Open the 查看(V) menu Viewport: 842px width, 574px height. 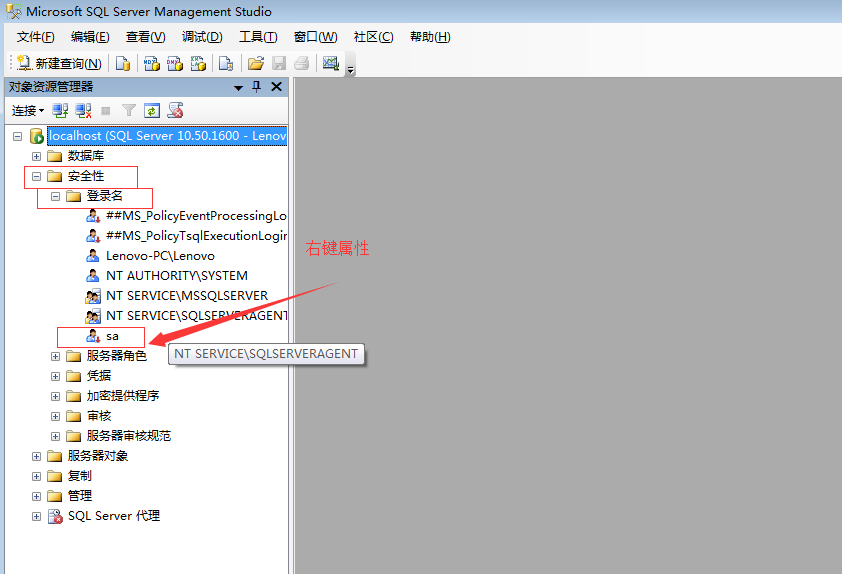pos(146,37)
